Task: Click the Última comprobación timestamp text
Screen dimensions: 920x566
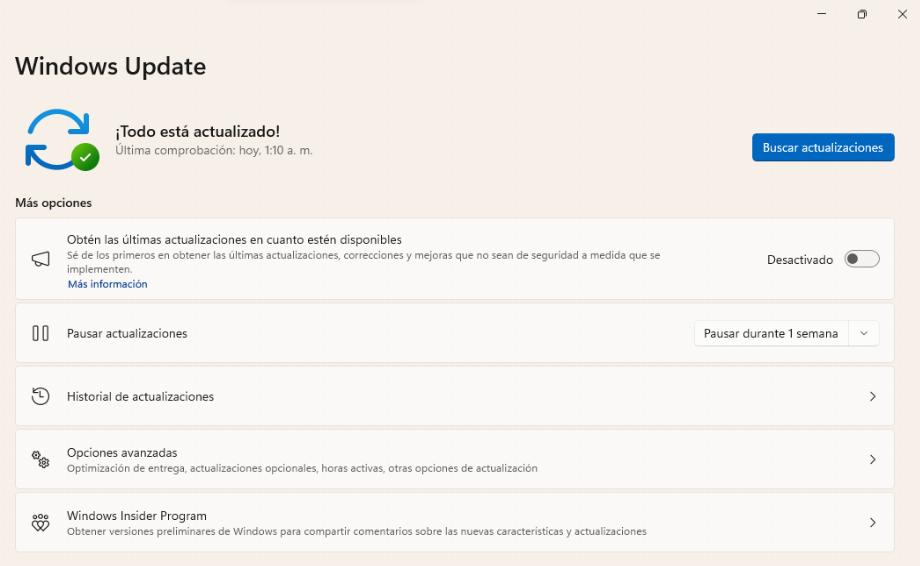Action: (x=214, y=150)
